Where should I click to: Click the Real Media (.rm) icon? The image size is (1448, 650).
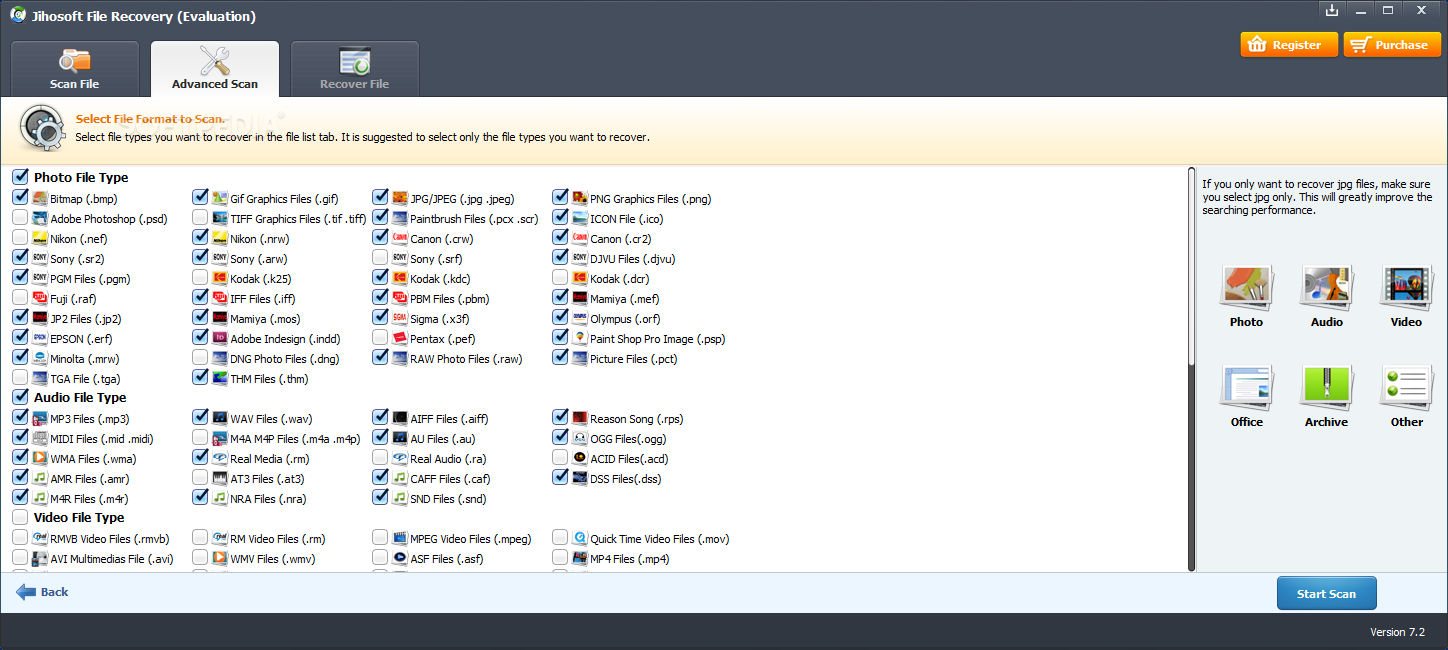point(220,458)
